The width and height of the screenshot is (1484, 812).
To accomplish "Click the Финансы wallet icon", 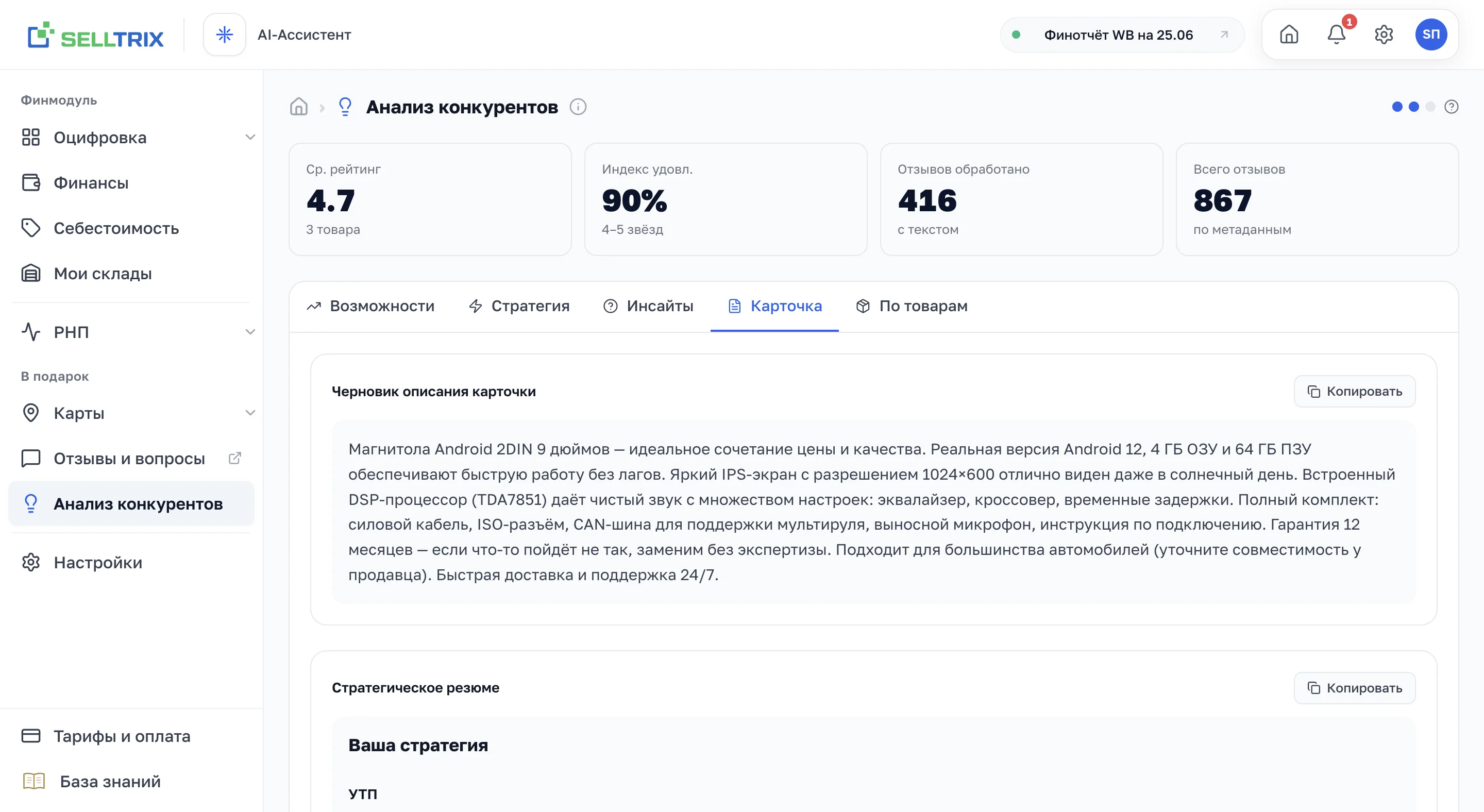I will (x=30, y=182).
